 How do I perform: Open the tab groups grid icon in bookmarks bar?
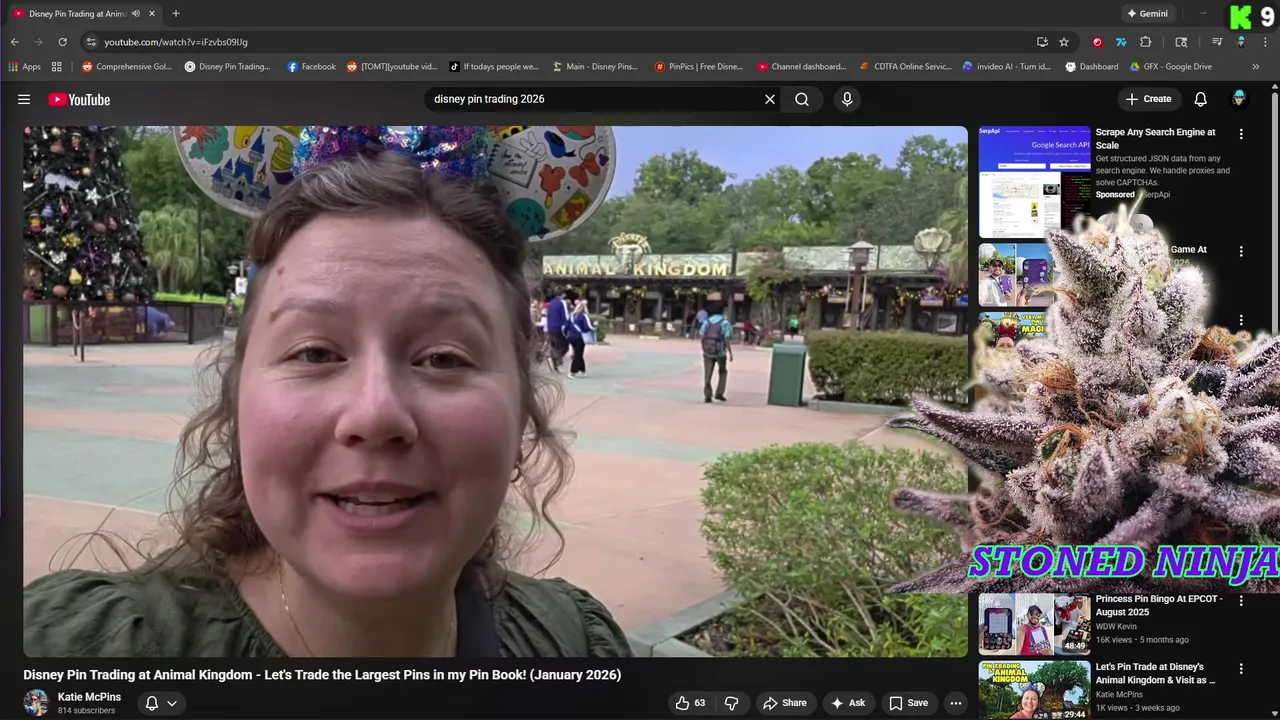click(x=57, y=67)
